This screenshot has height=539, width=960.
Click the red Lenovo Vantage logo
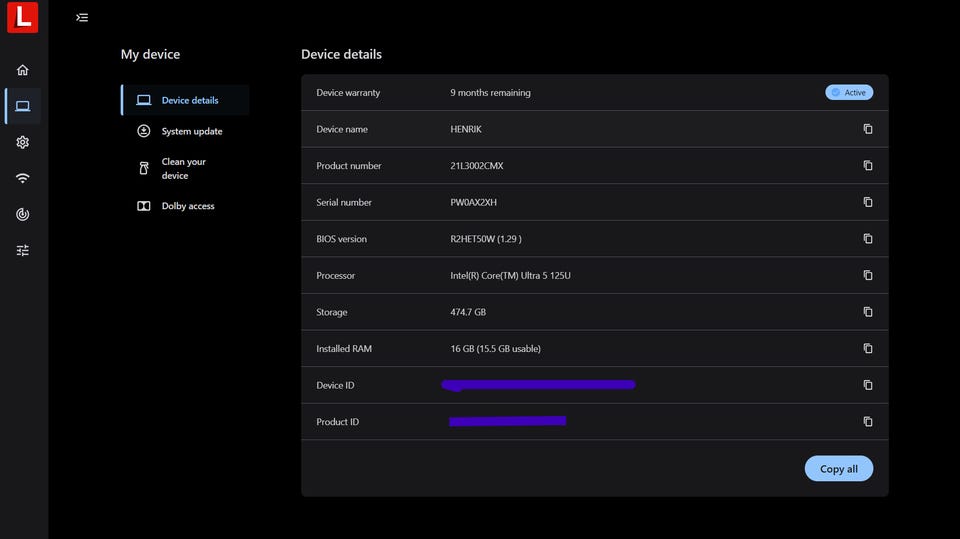(23, 17)
